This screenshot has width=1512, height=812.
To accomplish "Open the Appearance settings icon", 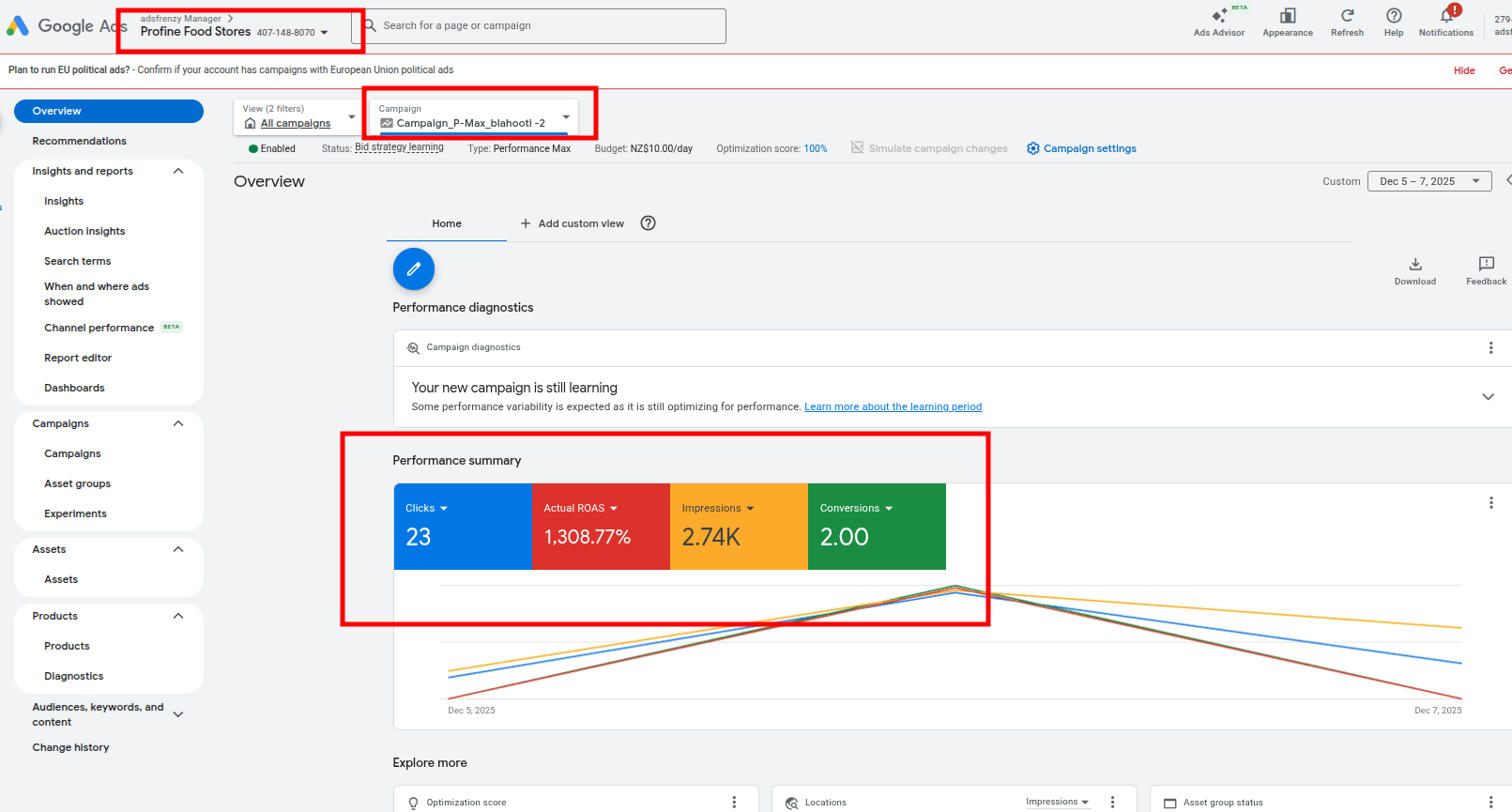I will 1288,16.
